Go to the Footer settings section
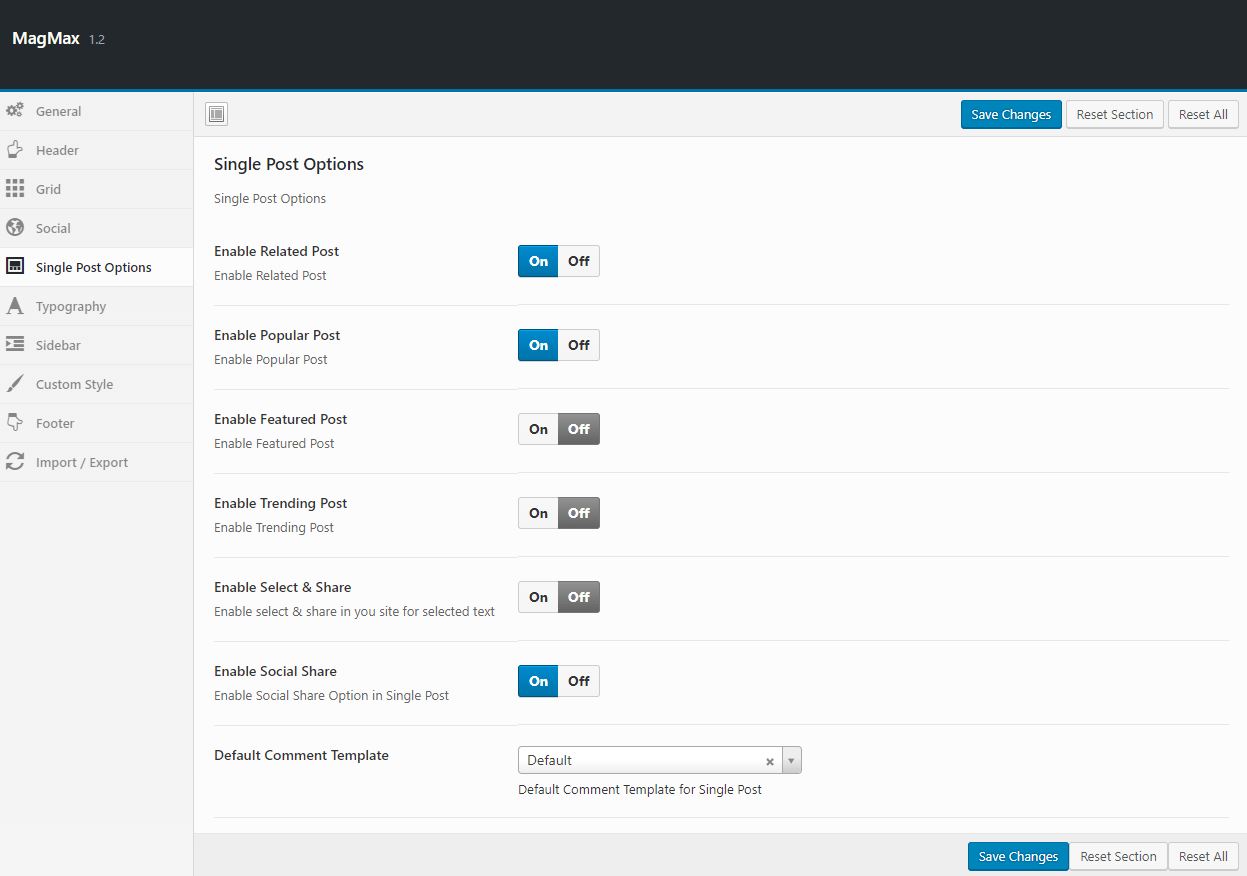The image size is (1247, 876). click(55, 423)
